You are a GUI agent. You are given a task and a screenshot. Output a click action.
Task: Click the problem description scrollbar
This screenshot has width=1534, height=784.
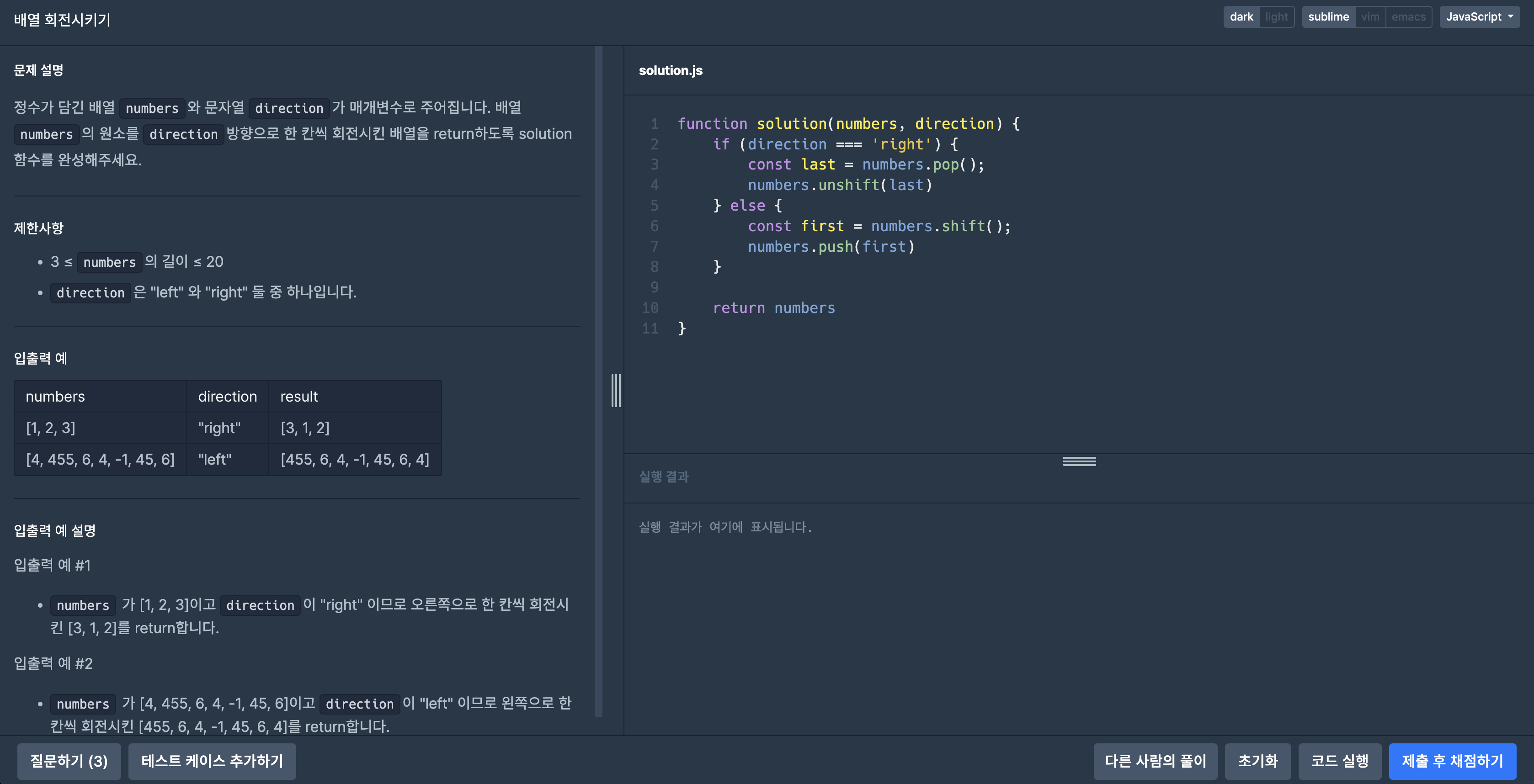pos(598,381)
